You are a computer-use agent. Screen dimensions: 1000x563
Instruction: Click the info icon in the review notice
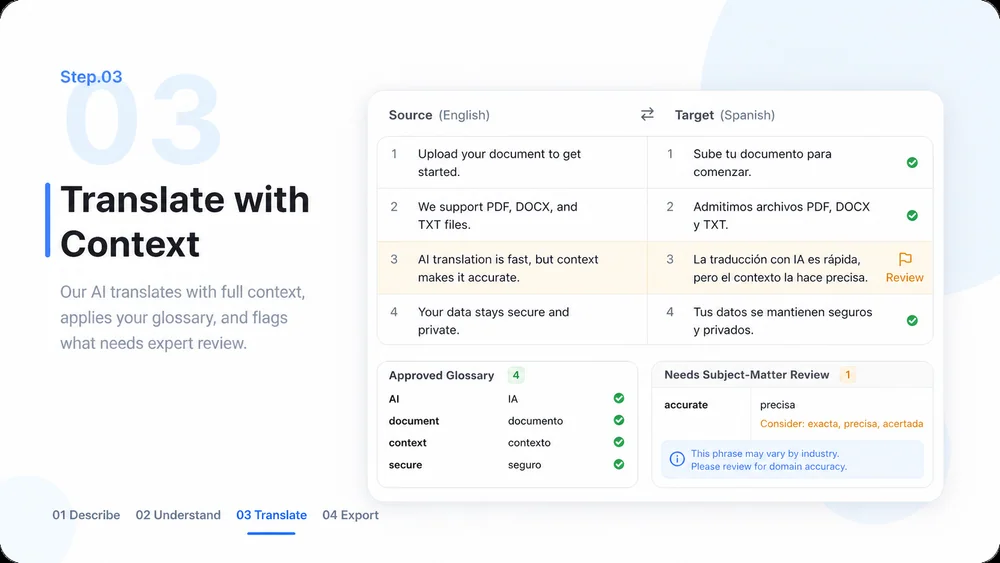(x=677, y=459)
